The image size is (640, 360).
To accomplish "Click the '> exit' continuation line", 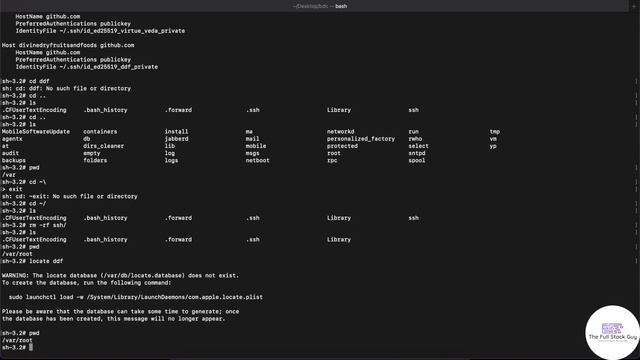I will point(12,189).
